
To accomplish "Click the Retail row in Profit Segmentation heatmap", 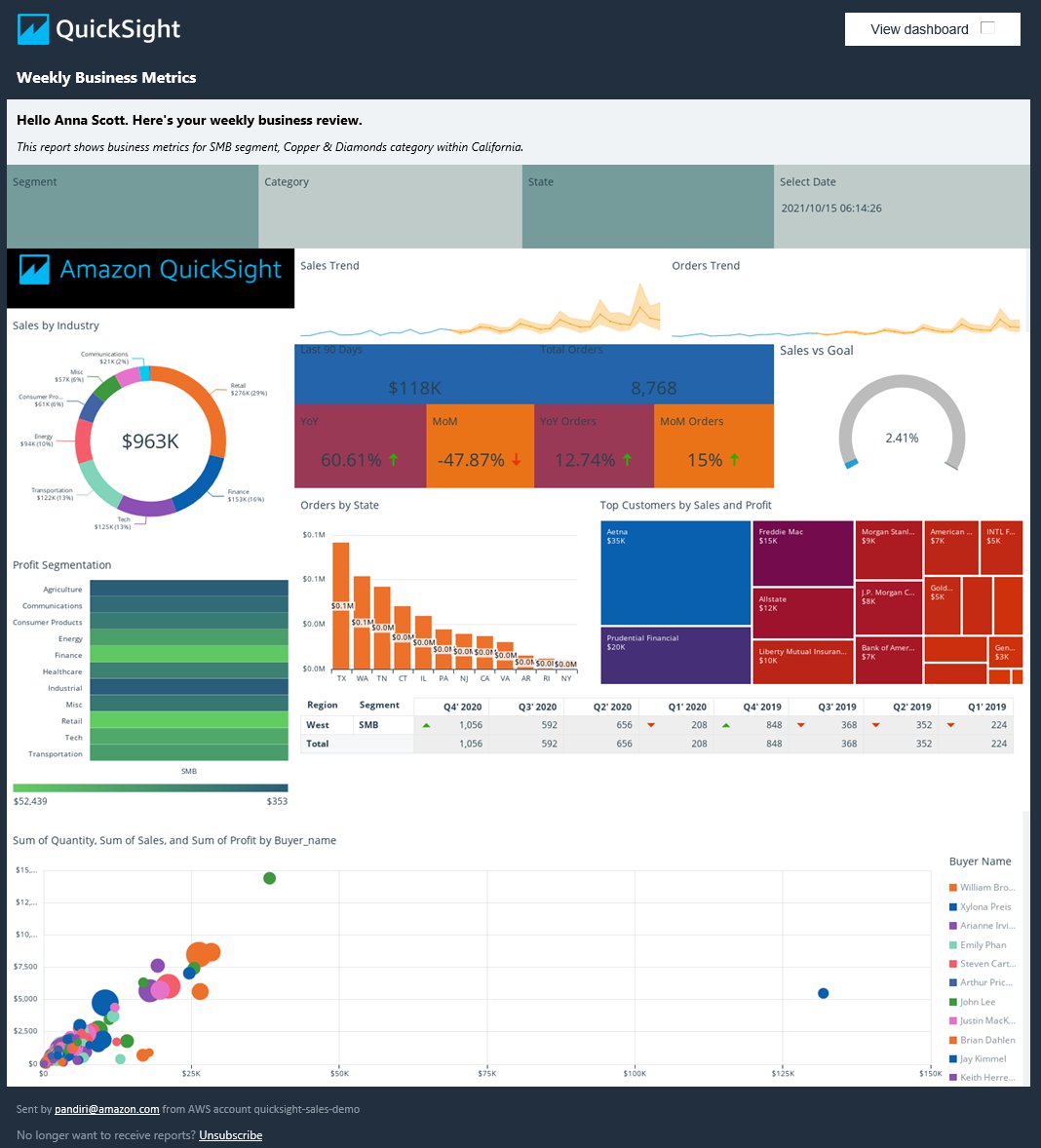I will click(189, 720).
